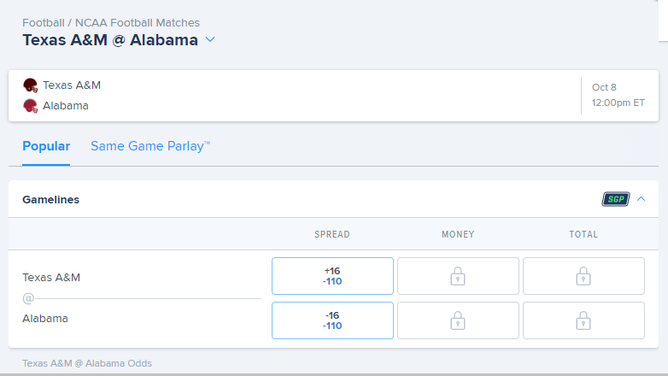The width and height of the screenshot is (668, 376).
Task: Click the locked Texas A&M moneyline cell
Action: [458, 276]
